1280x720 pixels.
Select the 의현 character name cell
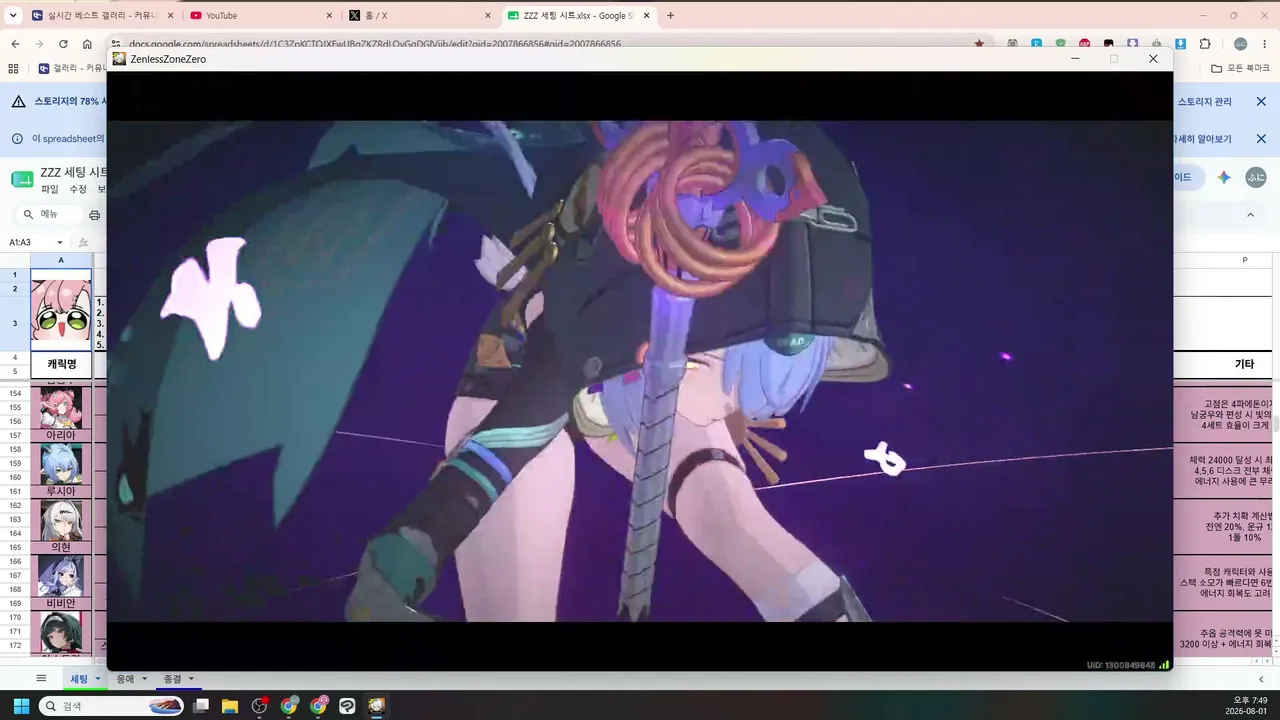click(61, 548)
